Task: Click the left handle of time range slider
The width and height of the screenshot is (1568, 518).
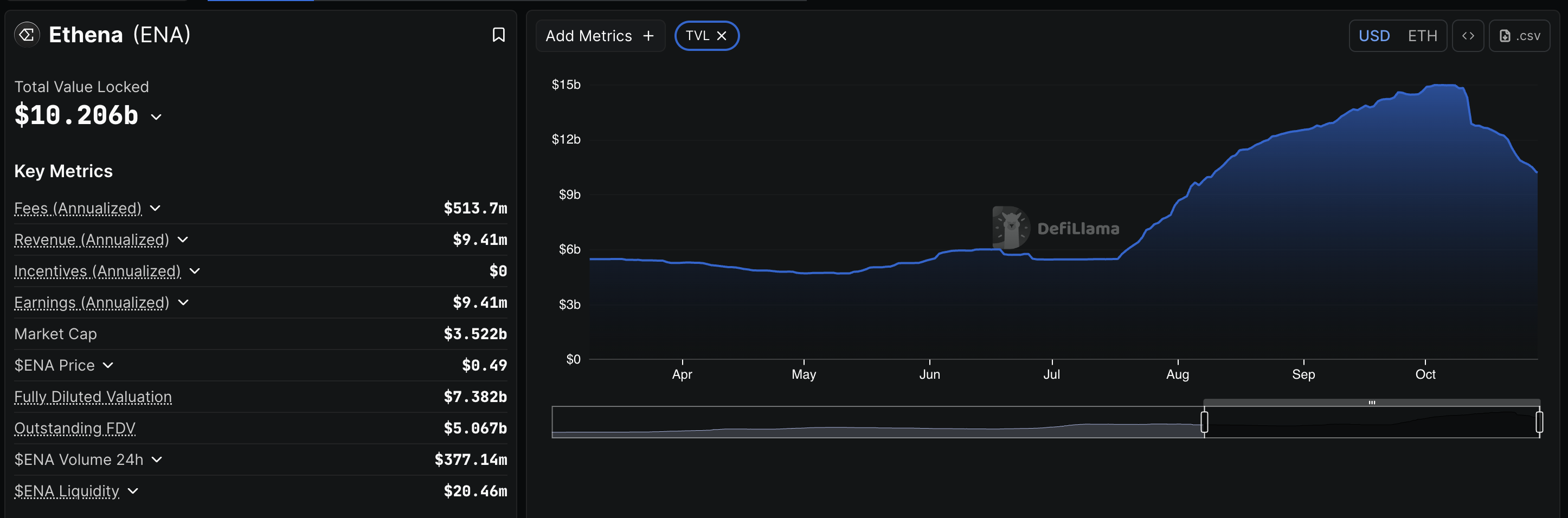Action: (x=1204, y=422)
